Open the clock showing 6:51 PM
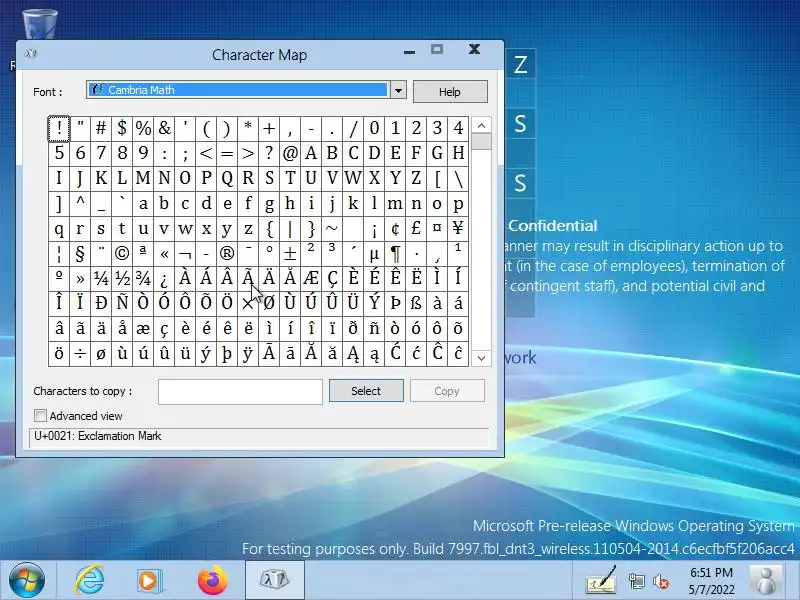This screenshot has width=800, height=600. [711, 581]
